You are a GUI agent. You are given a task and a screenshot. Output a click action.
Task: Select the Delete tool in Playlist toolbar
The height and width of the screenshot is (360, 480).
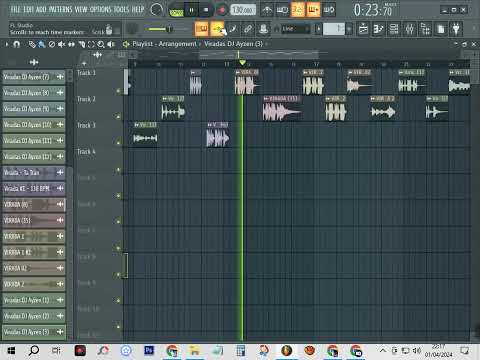click(x=52, y=44)
